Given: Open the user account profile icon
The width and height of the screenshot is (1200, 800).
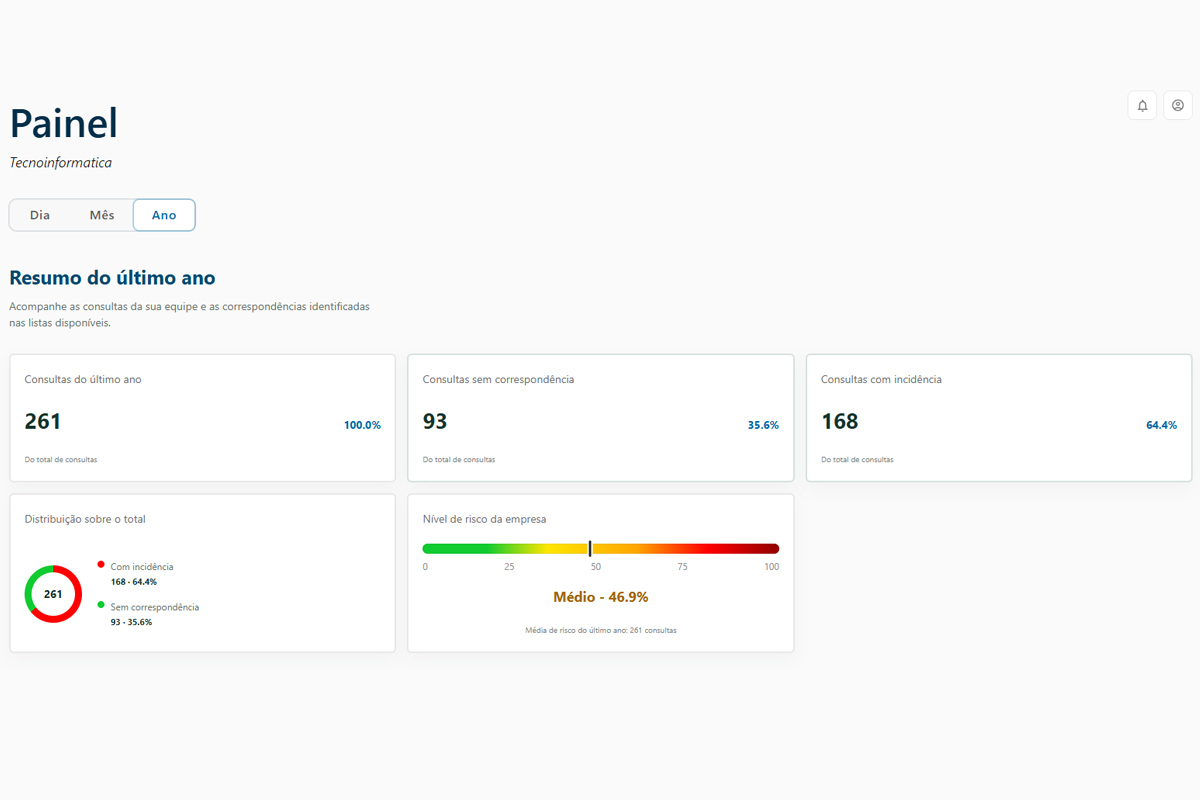Looking at the screenshot, I should (1178, 105).
